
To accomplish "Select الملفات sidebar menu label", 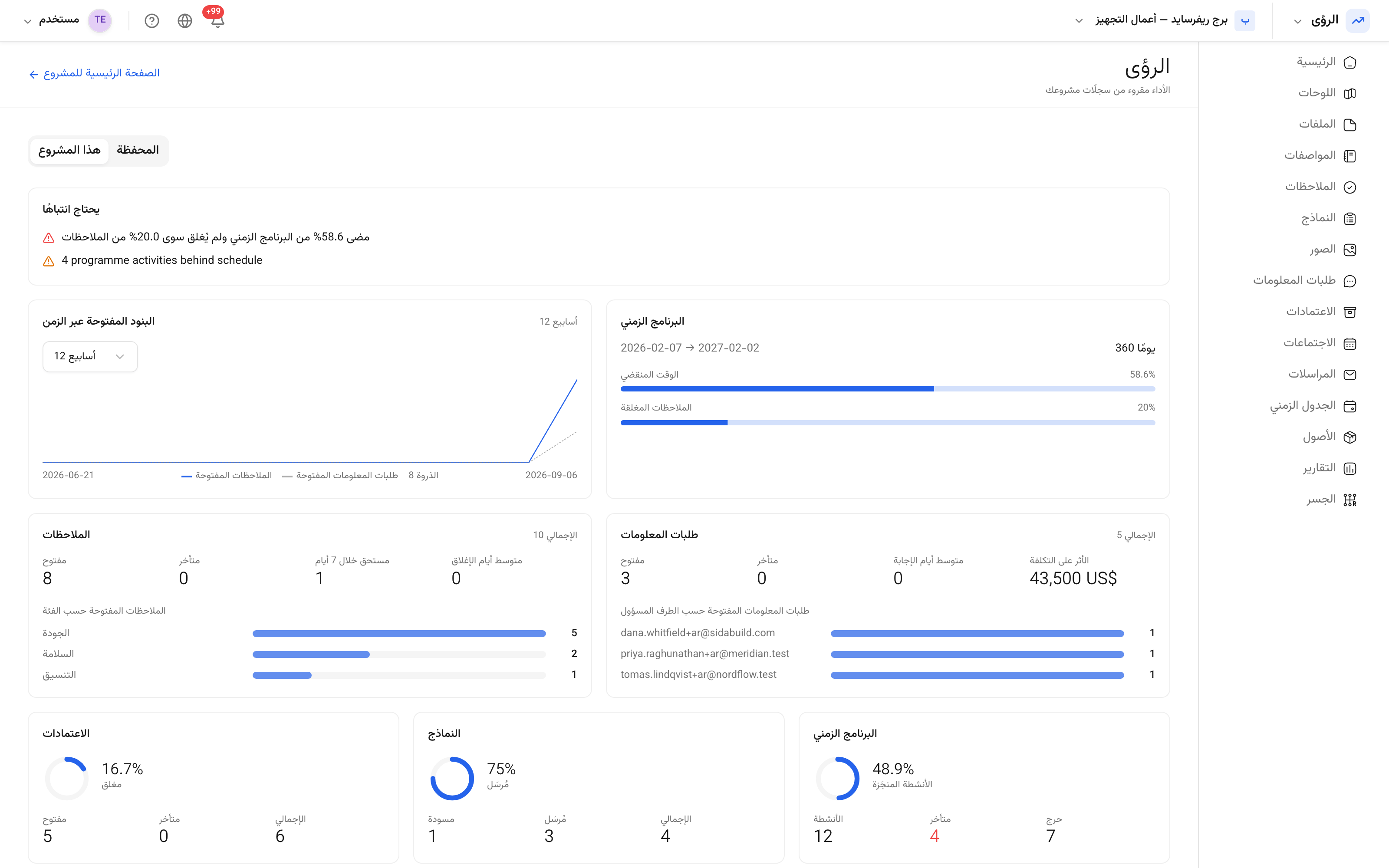I will (x=1317, y=124).
